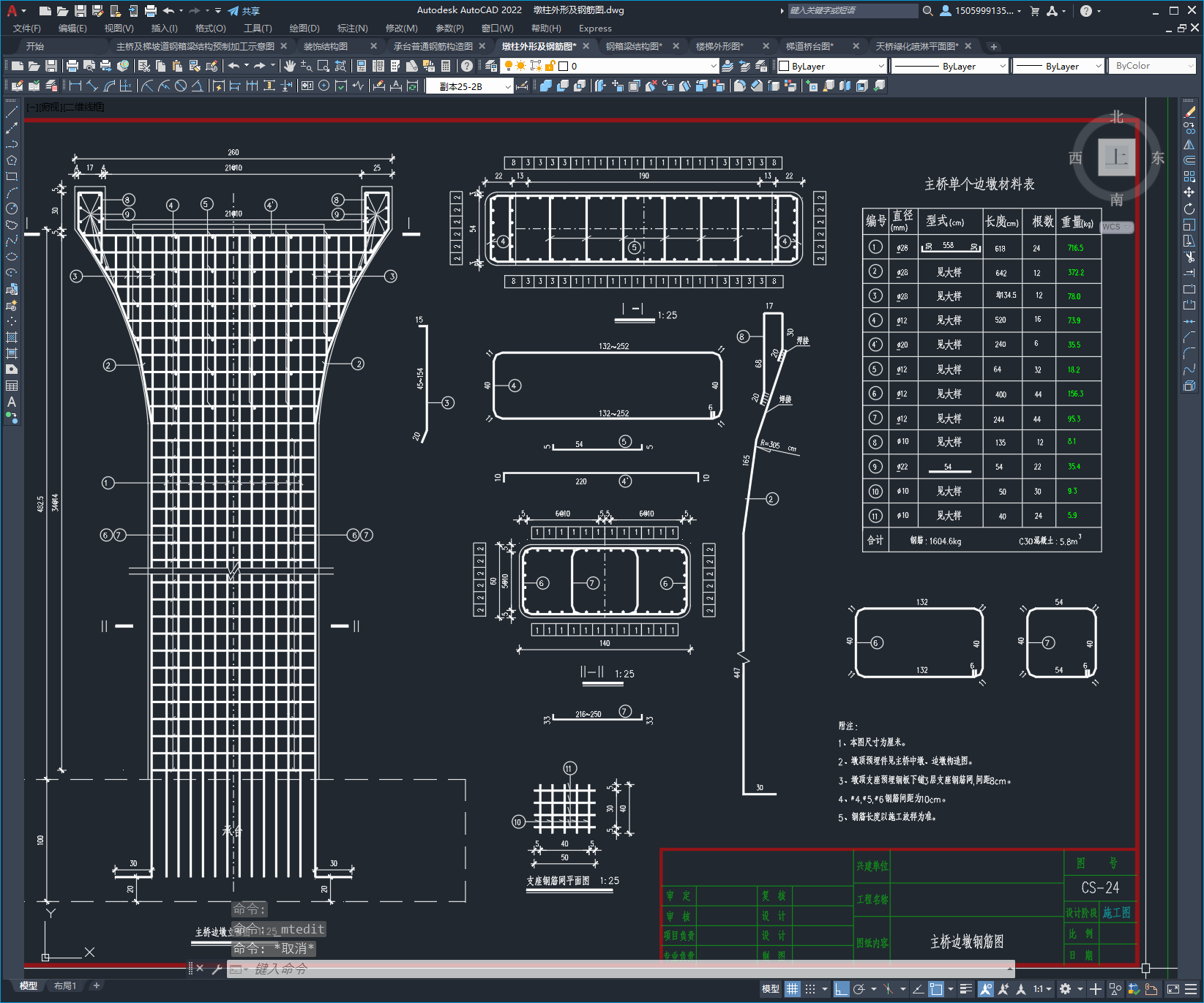
Task: Toggle Object Snap Tracking in the status bar
Action: point(918,989)
